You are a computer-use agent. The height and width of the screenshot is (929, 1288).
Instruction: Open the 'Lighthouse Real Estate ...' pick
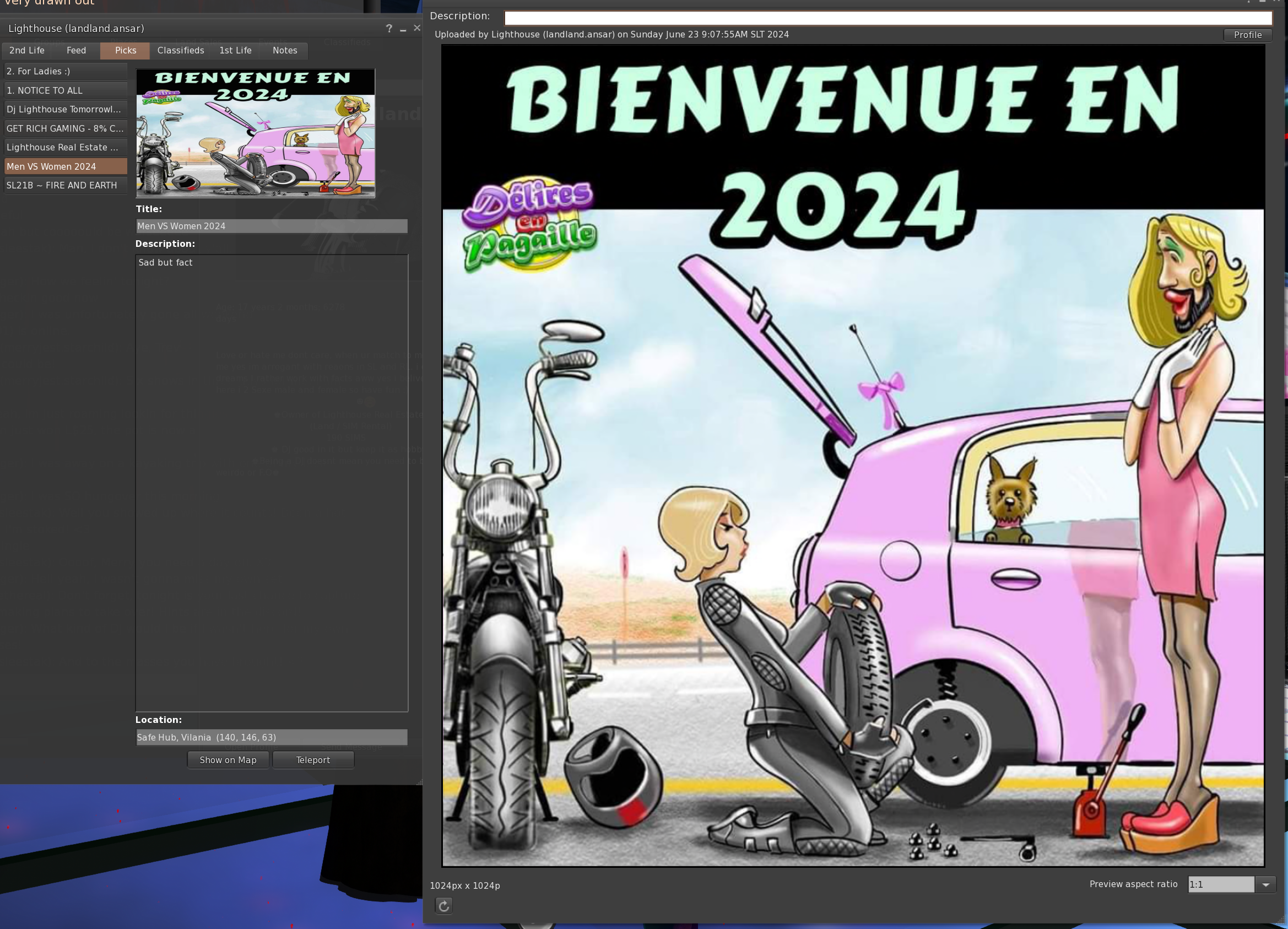point(66,147)
